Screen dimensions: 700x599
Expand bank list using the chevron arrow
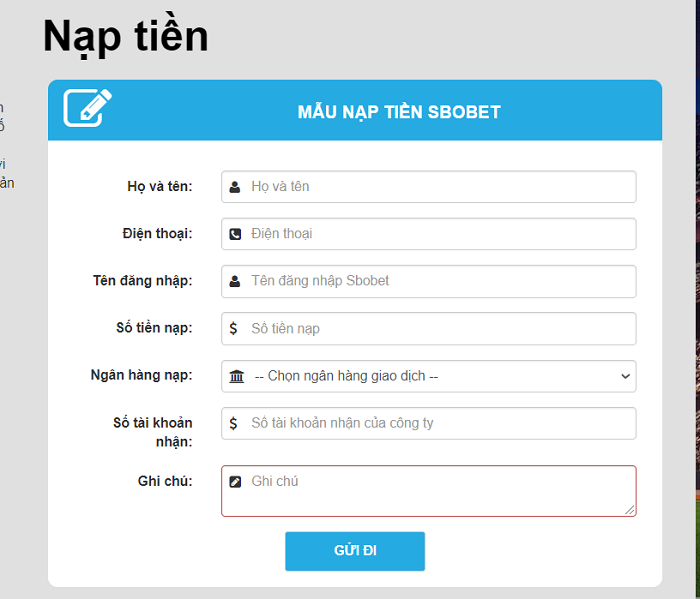tap(625, 376)
